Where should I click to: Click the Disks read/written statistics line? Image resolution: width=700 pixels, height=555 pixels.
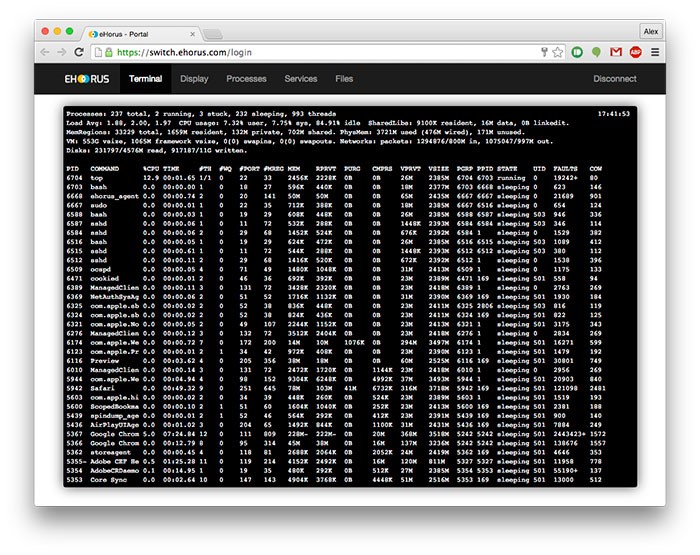(157, 150)
